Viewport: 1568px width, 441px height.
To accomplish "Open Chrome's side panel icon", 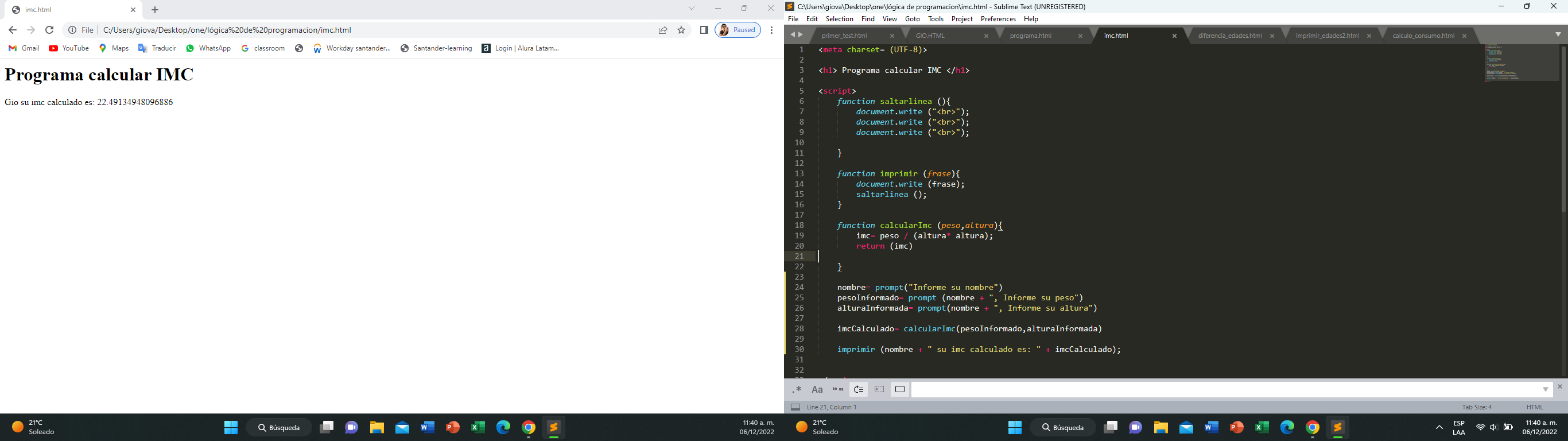I will tap(704, 30).
